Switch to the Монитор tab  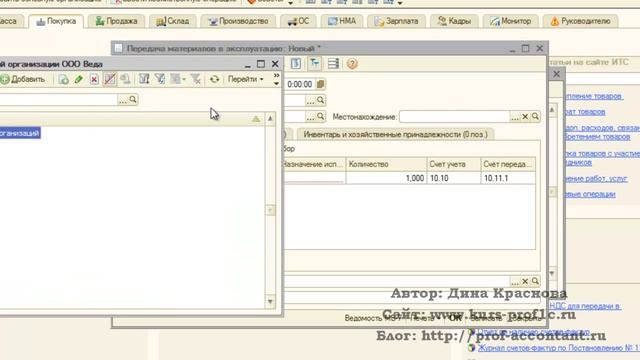pos(511,21)
